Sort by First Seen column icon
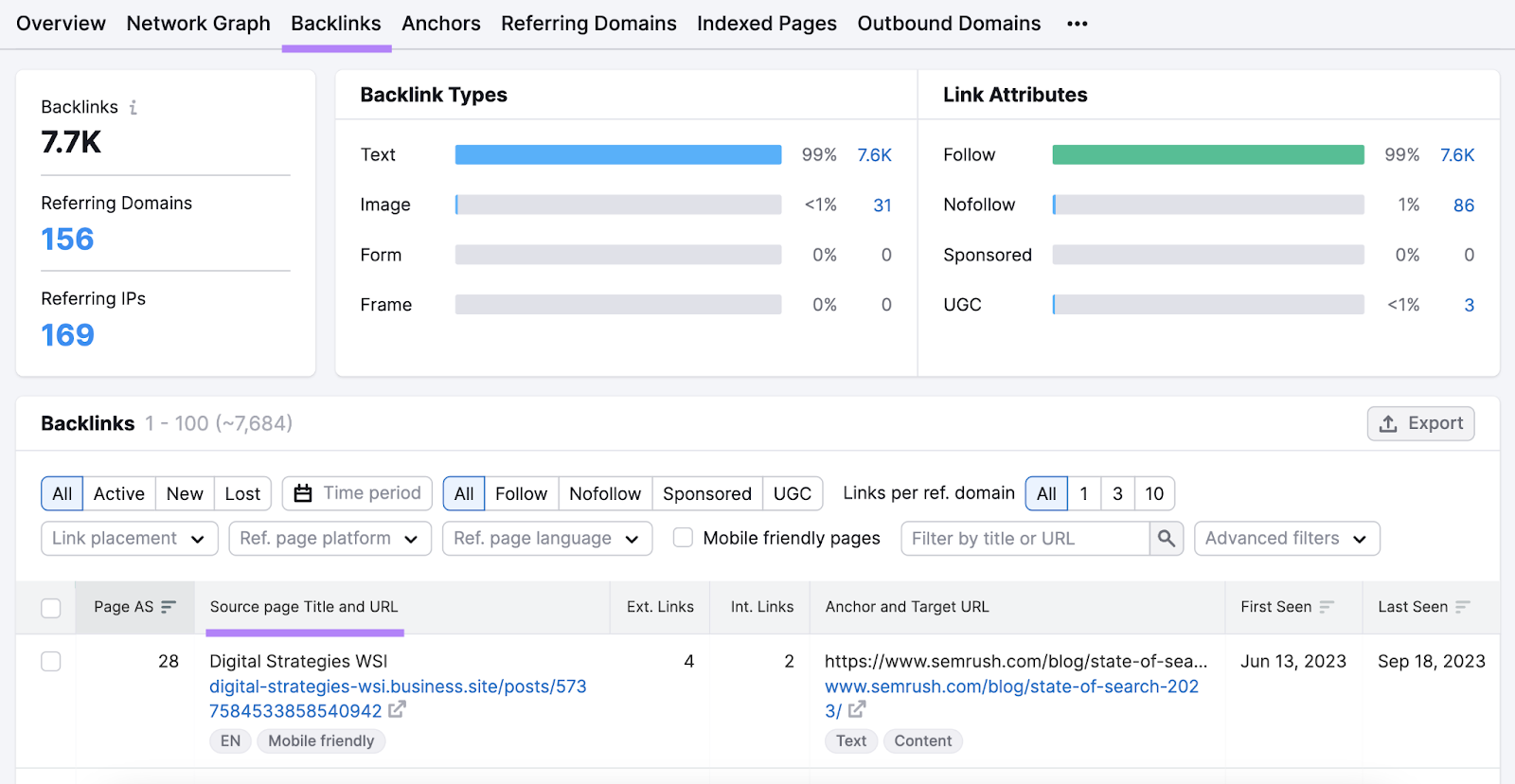 pos(1327,607)
